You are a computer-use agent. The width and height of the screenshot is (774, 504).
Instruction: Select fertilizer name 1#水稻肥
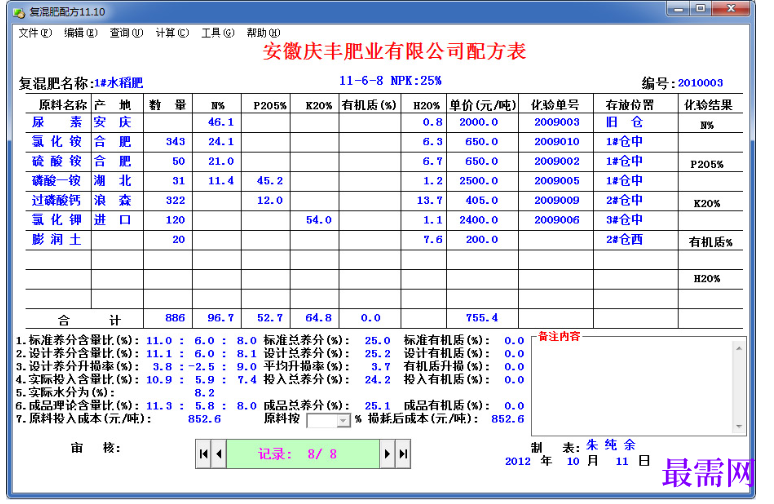point(119,83)
